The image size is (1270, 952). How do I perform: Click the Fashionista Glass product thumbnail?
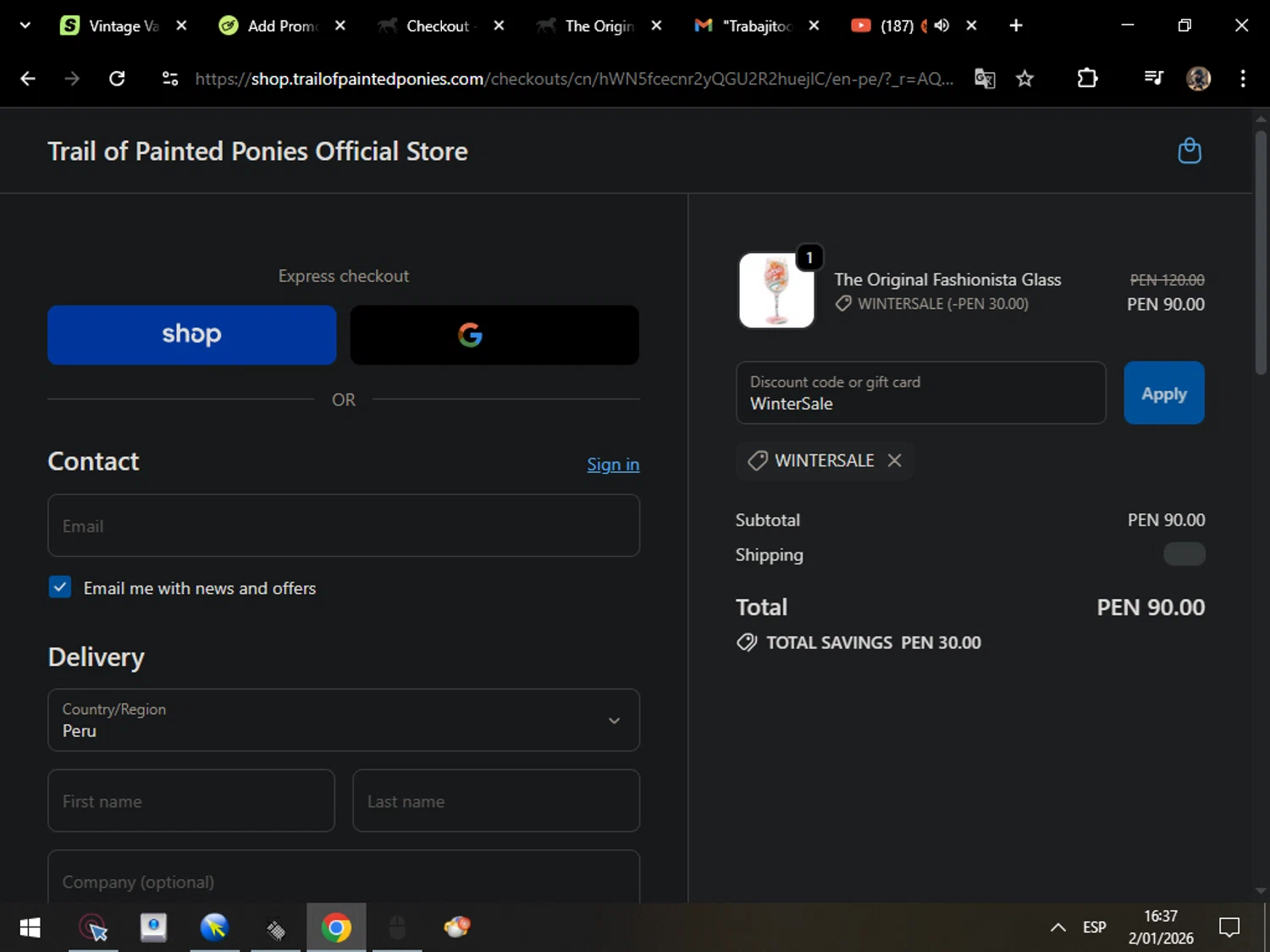coord(776,290)
